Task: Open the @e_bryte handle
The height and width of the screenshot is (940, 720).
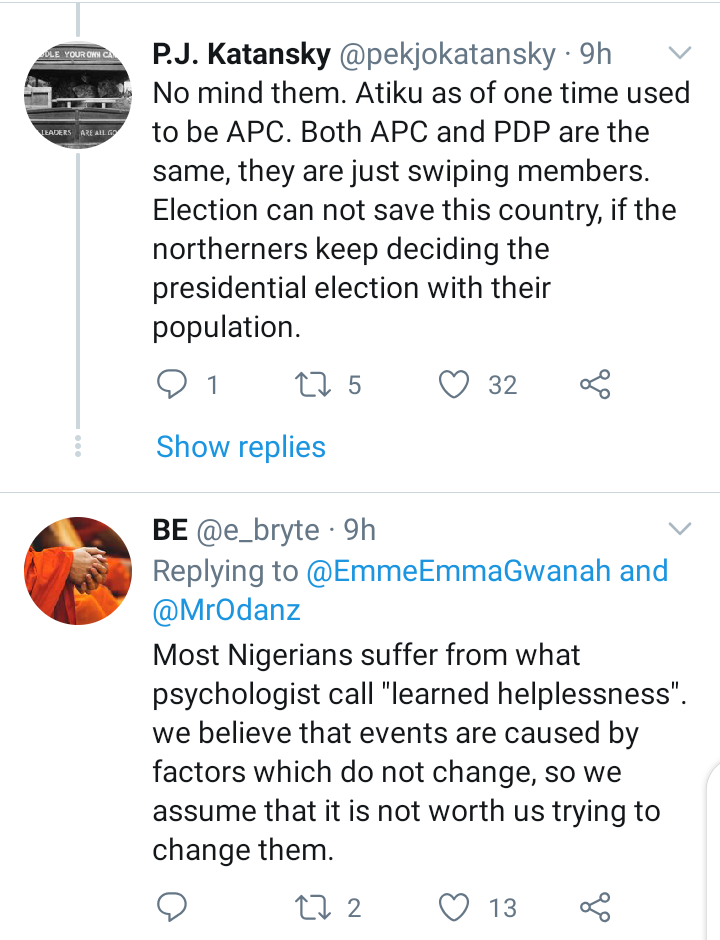Action: (258, 530)
